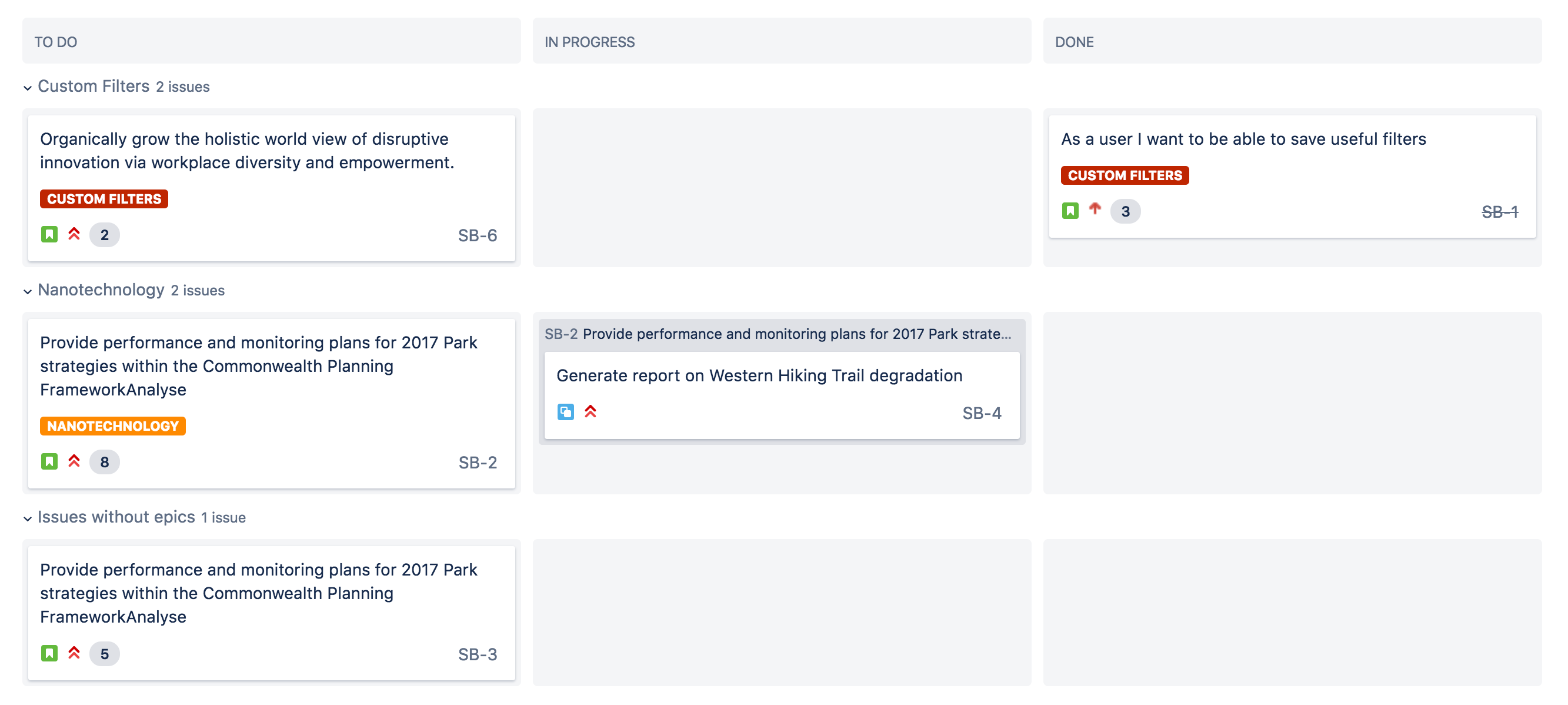Open the strikethrough SB-1 issue link
1568x705 pixels.
point(1499,211)
